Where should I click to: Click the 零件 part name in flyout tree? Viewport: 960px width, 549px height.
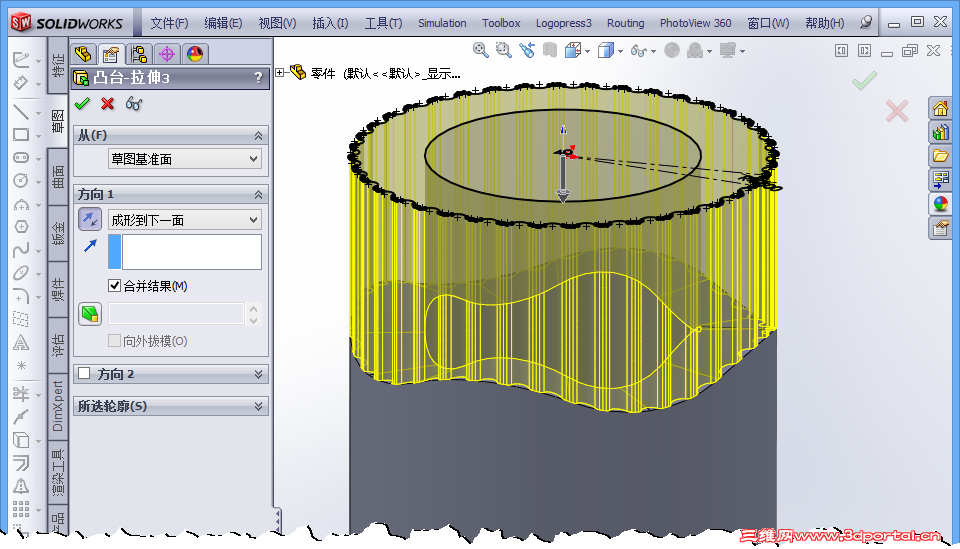[323, 73]
